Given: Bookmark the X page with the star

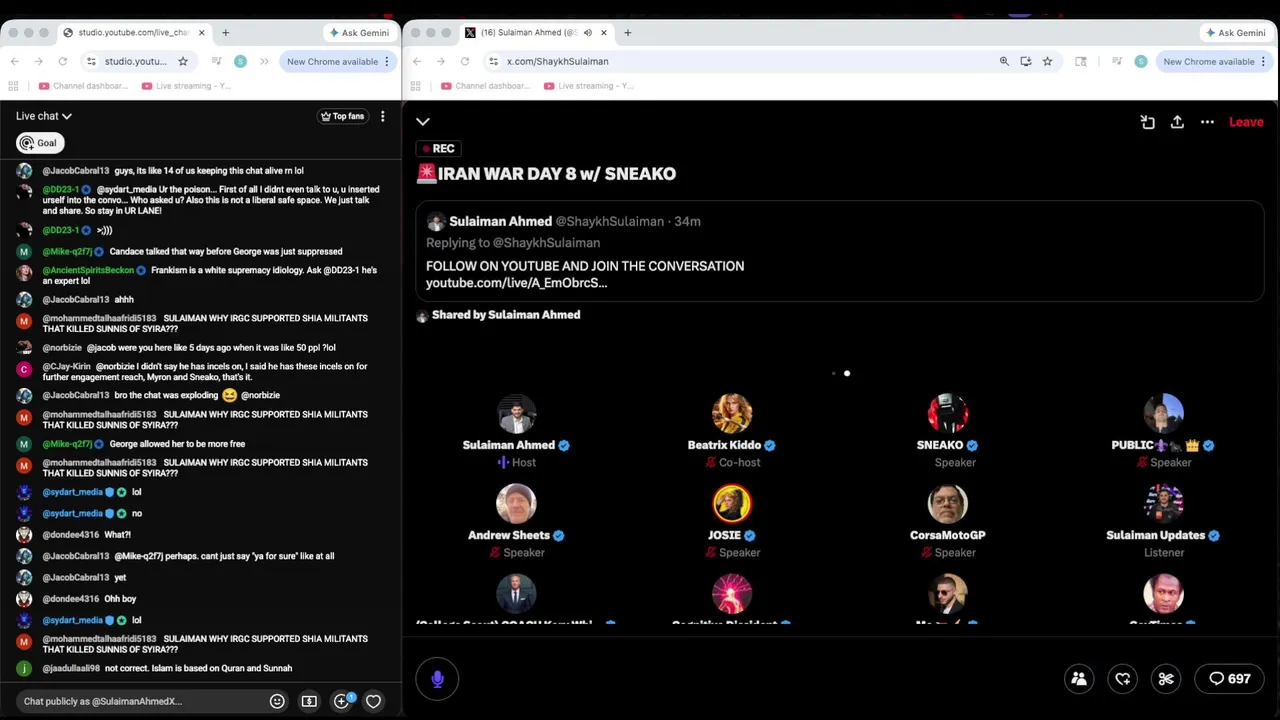Looking at the screenshot, I should 1047,61.
